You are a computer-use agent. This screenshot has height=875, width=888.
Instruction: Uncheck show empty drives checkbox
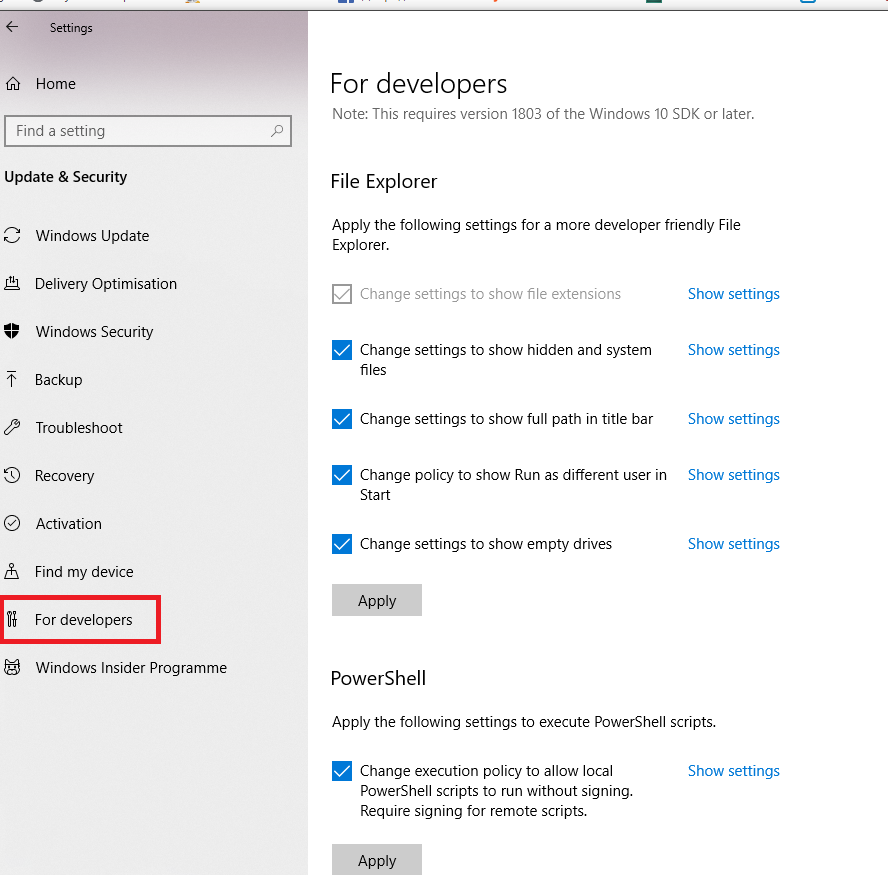(x=342, y=544)
